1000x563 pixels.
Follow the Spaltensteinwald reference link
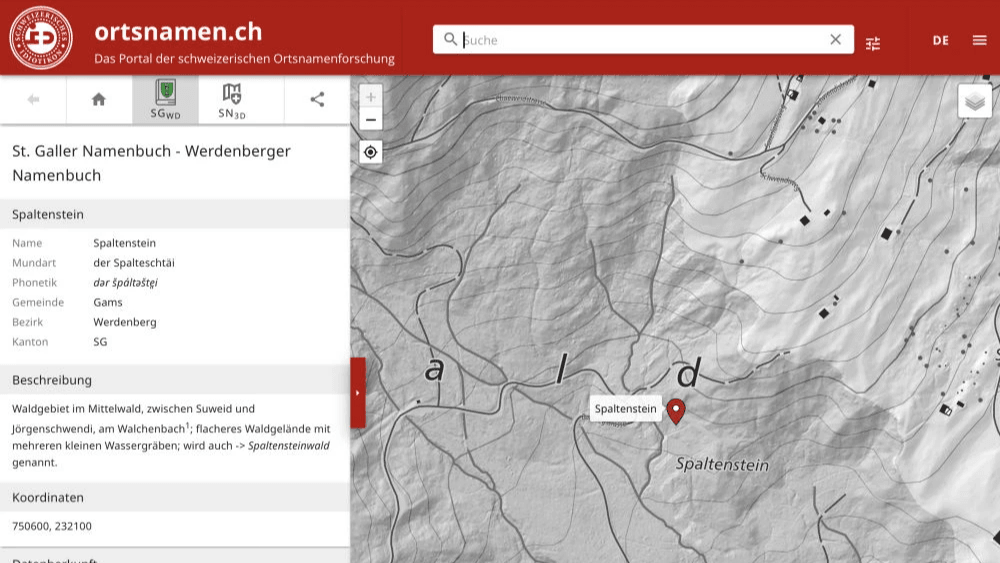point(289,446)
